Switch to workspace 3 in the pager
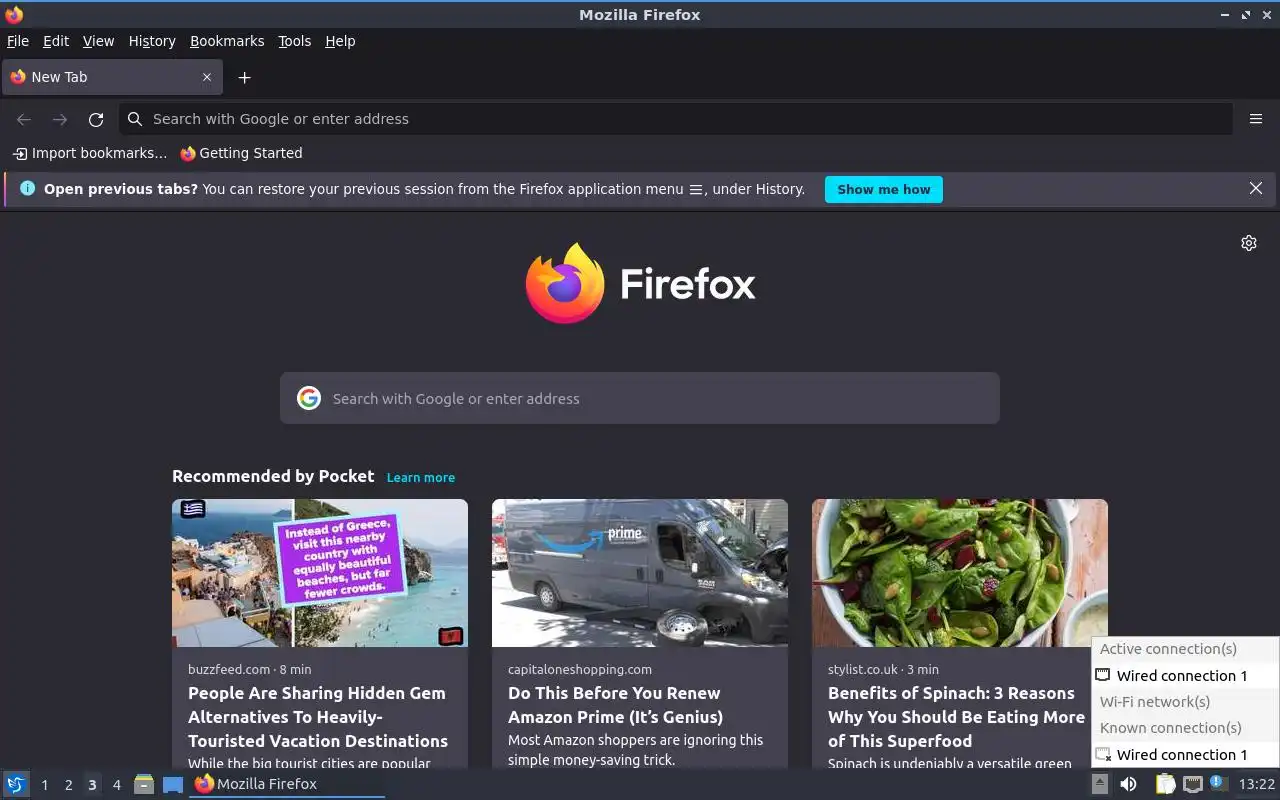This screenshot has width=1280, height=800. click(x=92, y=785)
